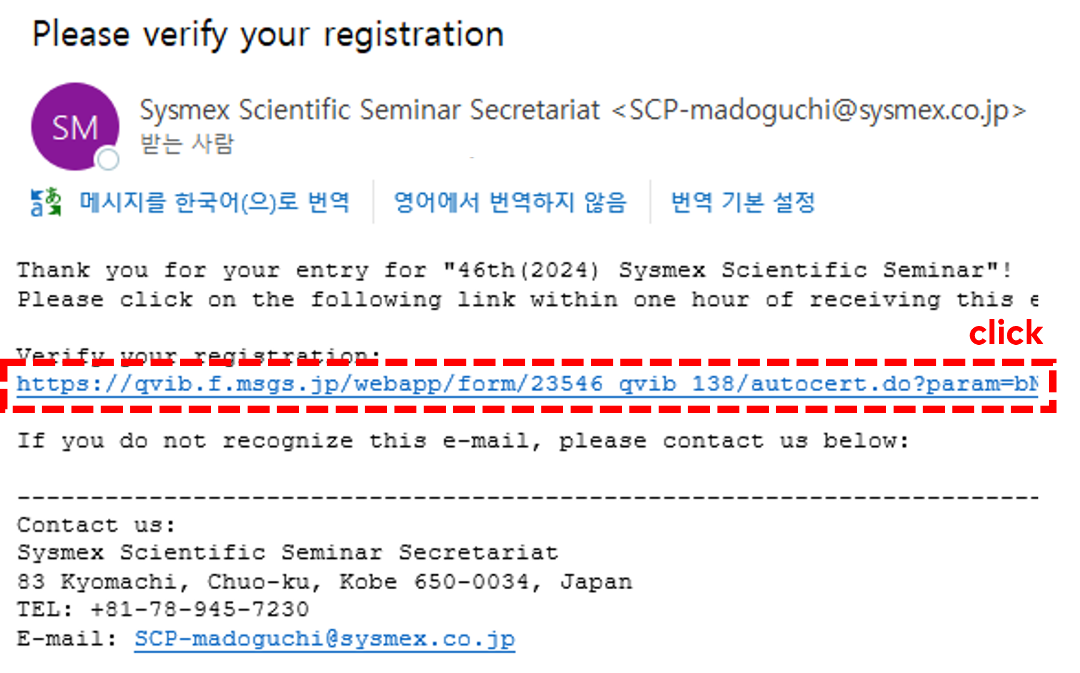Click the Verify your registration: label
Screen dimensions: 1080x673
198,355
